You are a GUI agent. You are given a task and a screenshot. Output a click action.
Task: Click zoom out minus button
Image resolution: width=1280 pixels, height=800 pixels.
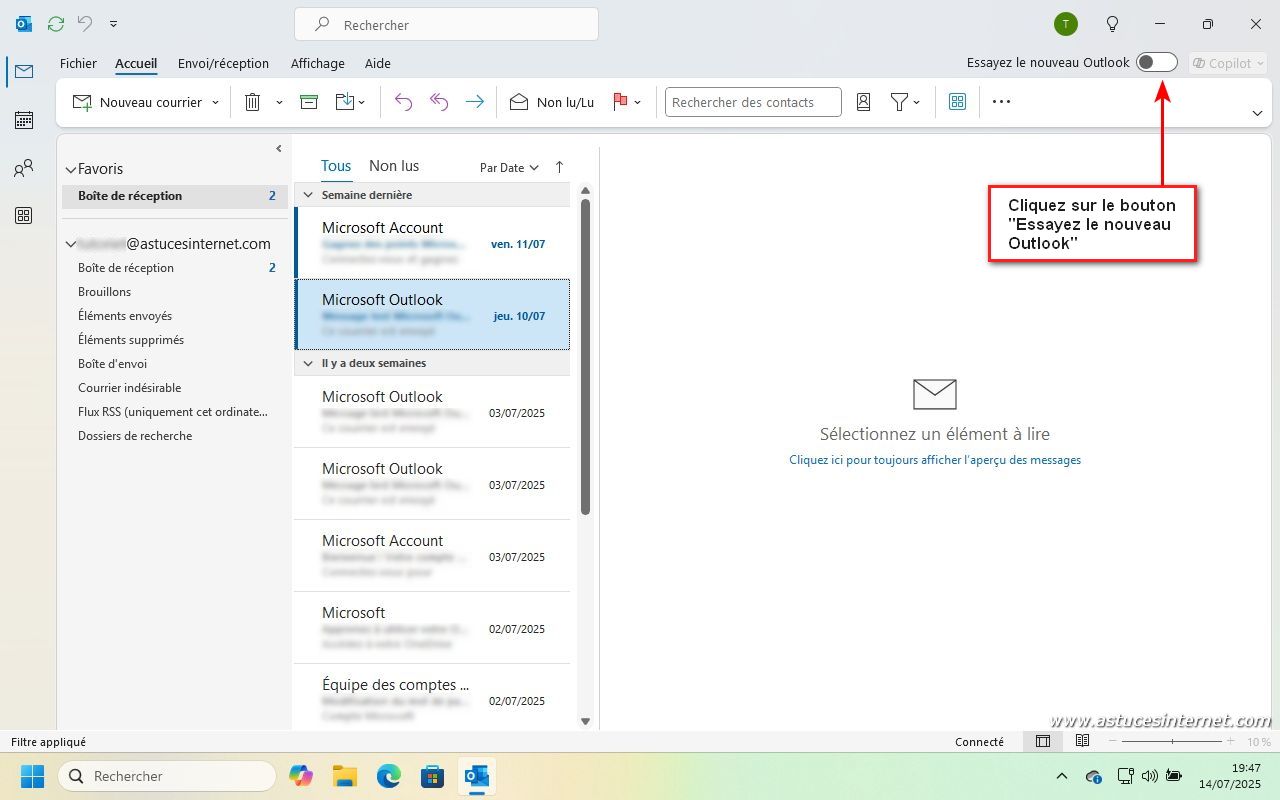tap(1113, 741)
